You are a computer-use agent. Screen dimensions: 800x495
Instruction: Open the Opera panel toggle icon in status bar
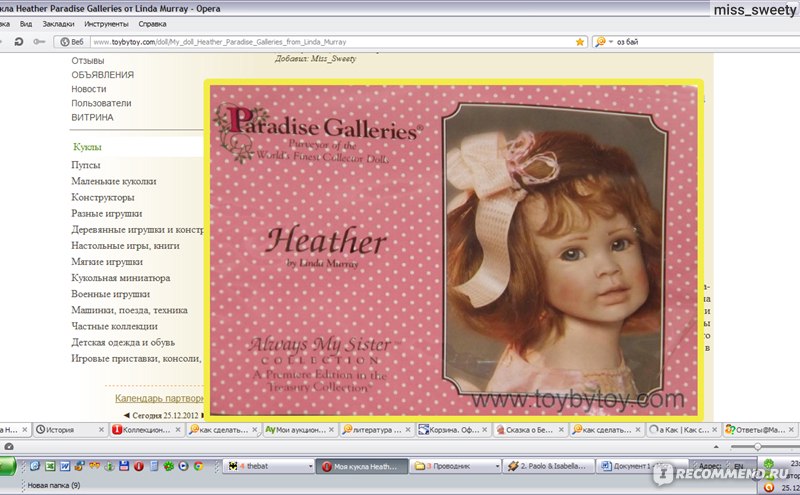click(9, 447)
